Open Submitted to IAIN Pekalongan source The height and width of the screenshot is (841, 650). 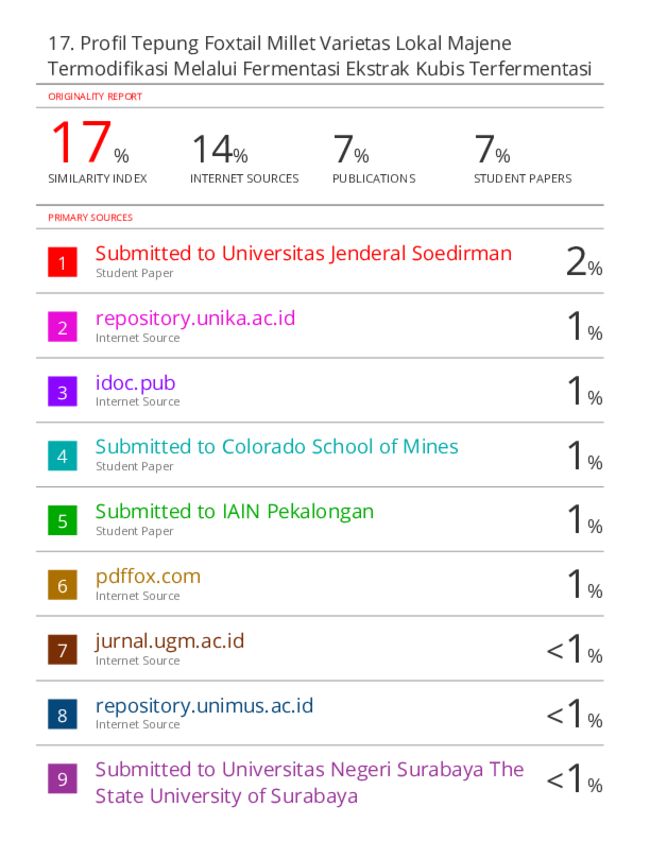[234, 512]
